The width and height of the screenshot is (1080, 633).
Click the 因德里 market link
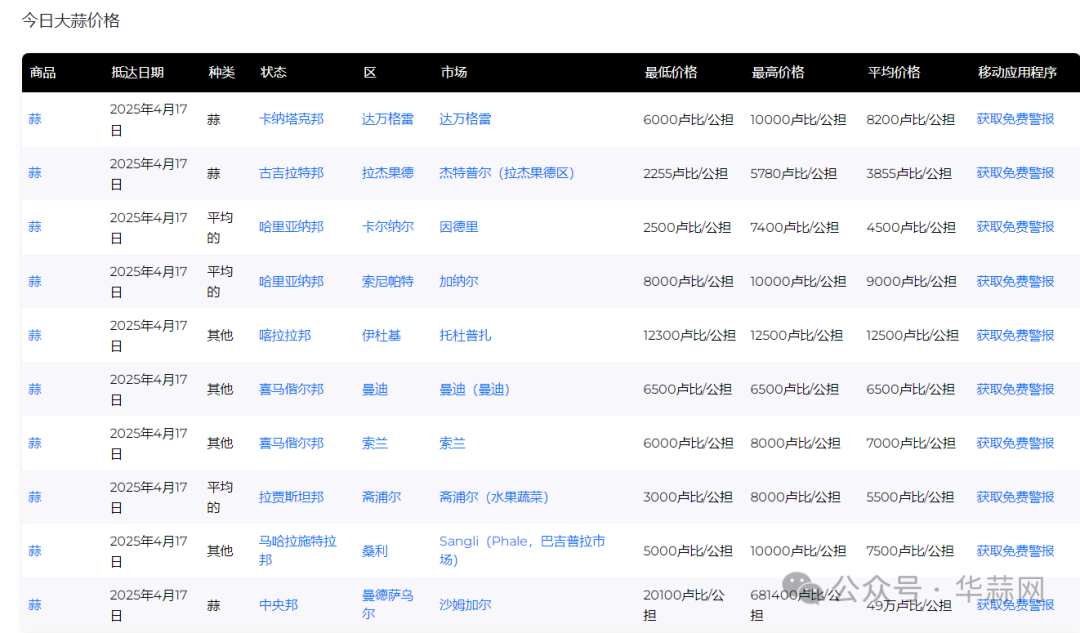click(x=459, y=227)
